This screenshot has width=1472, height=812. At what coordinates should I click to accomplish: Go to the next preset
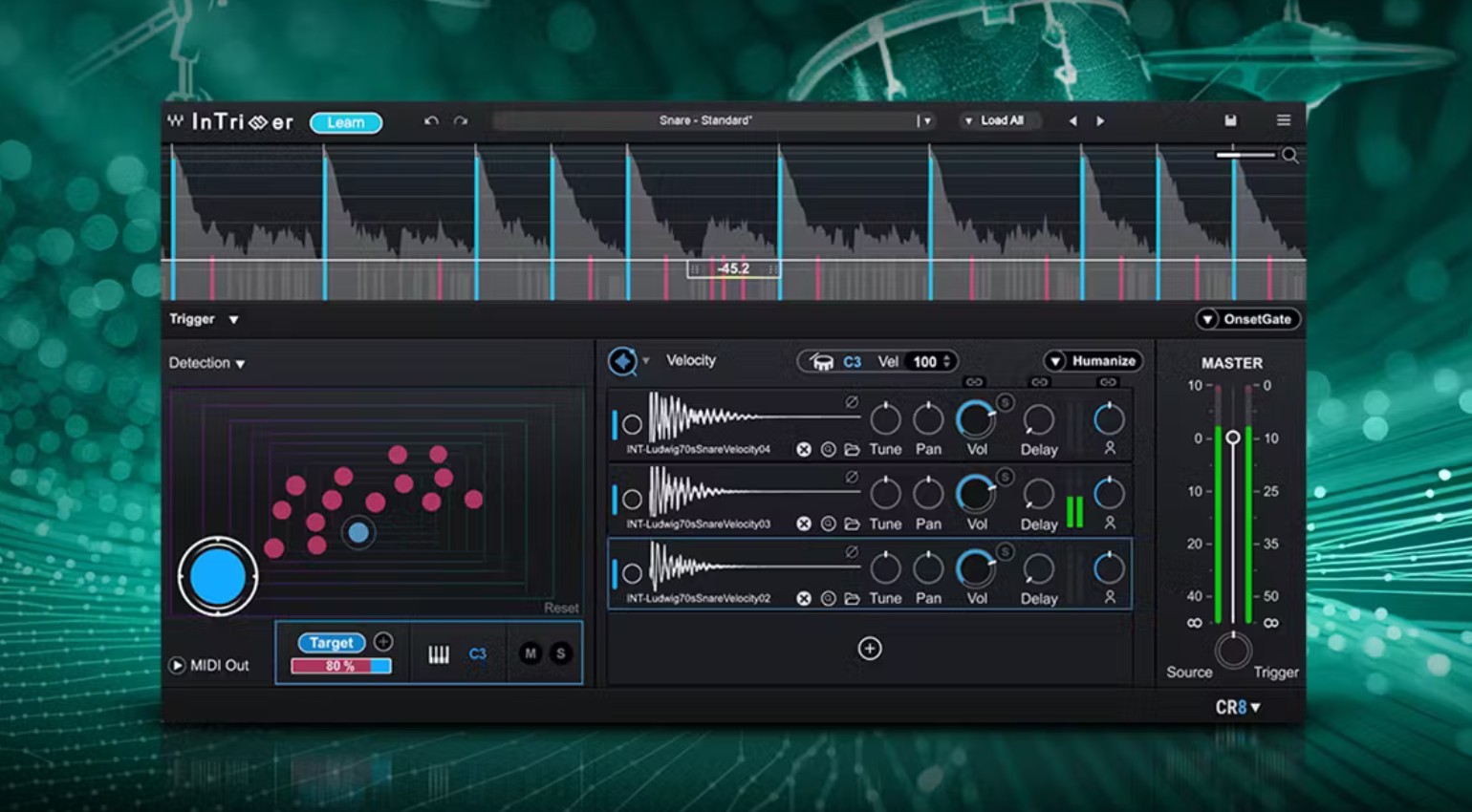[x=1100, y=121]
